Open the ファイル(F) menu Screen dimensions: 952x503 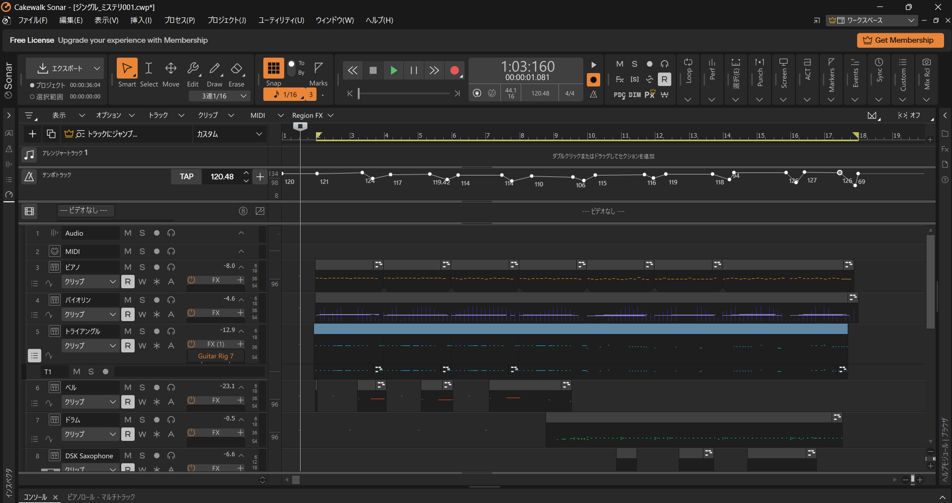(32, 20)
